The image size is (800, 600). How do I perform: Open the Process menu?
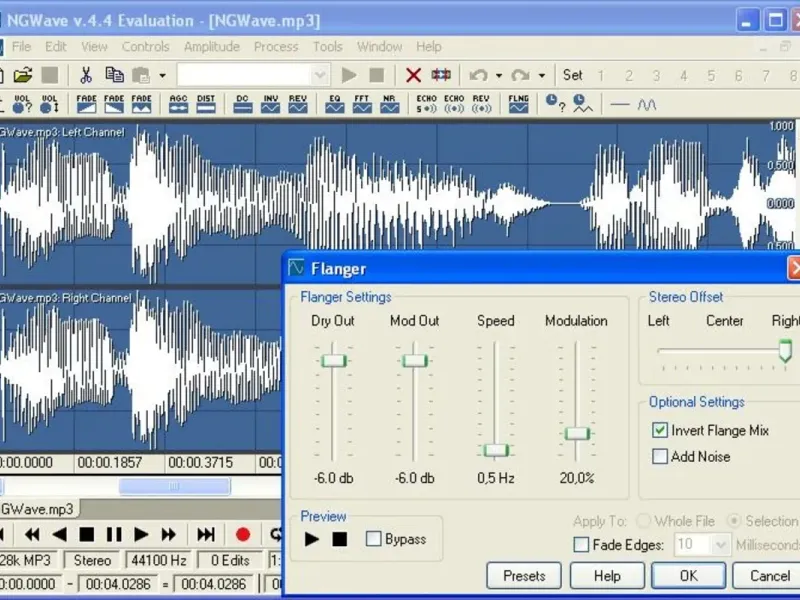276,46
